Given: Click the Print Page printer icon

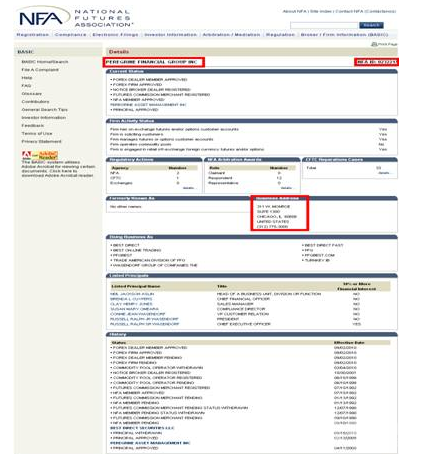Looking at the screenshot, I should coord(374,44).
